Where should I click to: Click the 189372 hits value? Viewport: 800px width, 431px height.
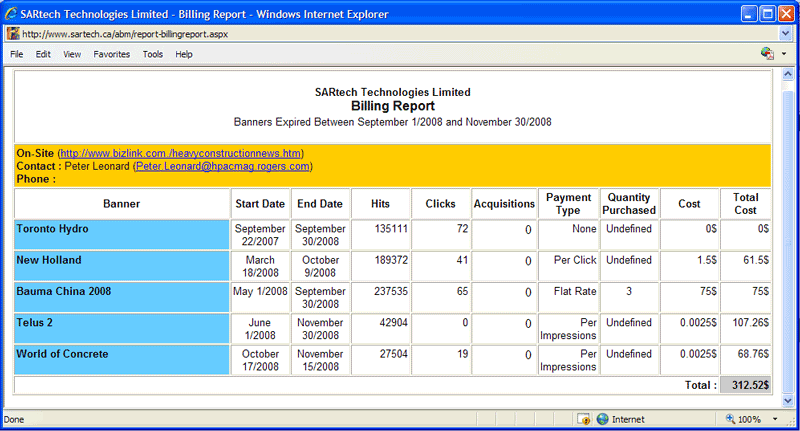[x=391, y=260]
